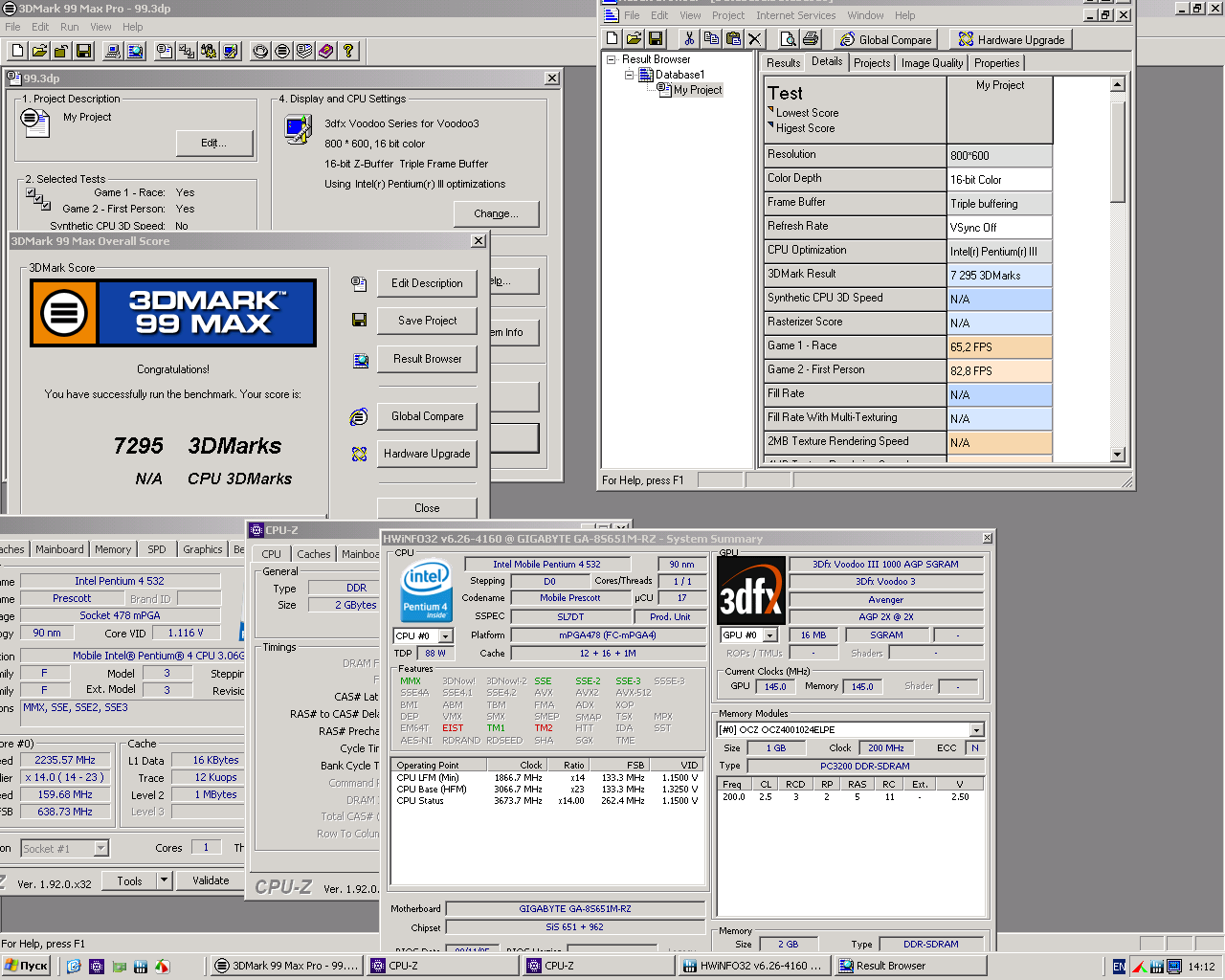Image resolution: width=1225 pixels, height=980 pixels.
Task: Click the icon beside the Edit Description button
Action: click(x=359, y=283)
